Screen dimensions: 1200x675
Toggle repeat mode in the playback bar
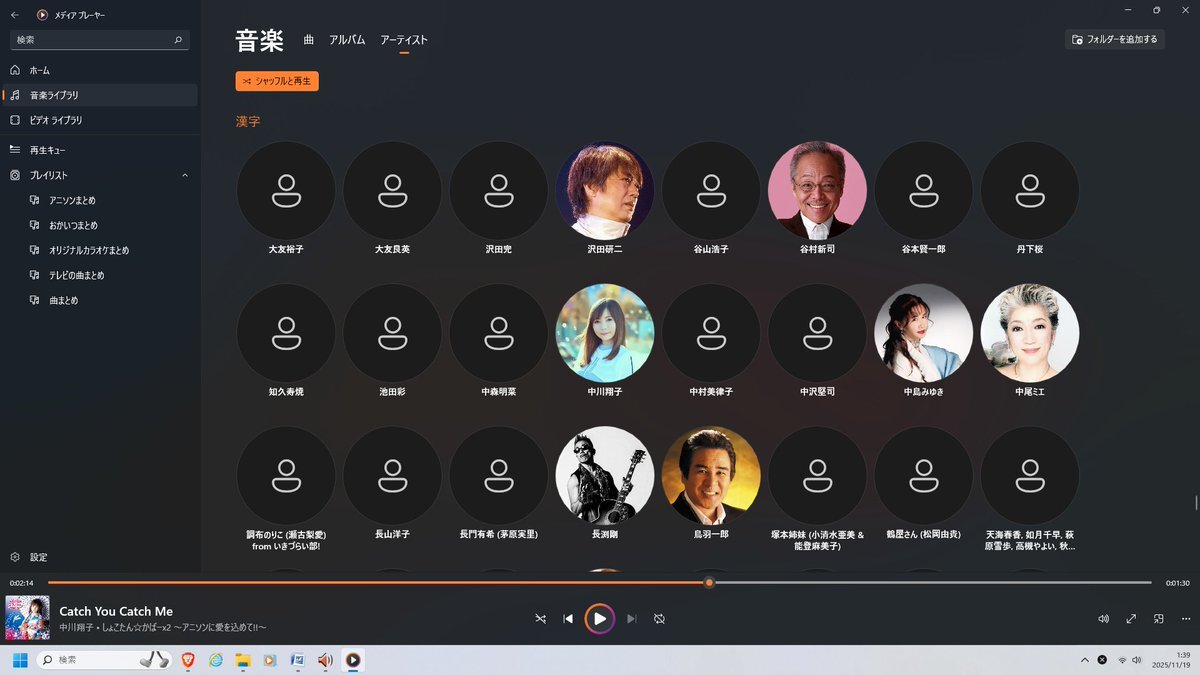pos(659,619)
